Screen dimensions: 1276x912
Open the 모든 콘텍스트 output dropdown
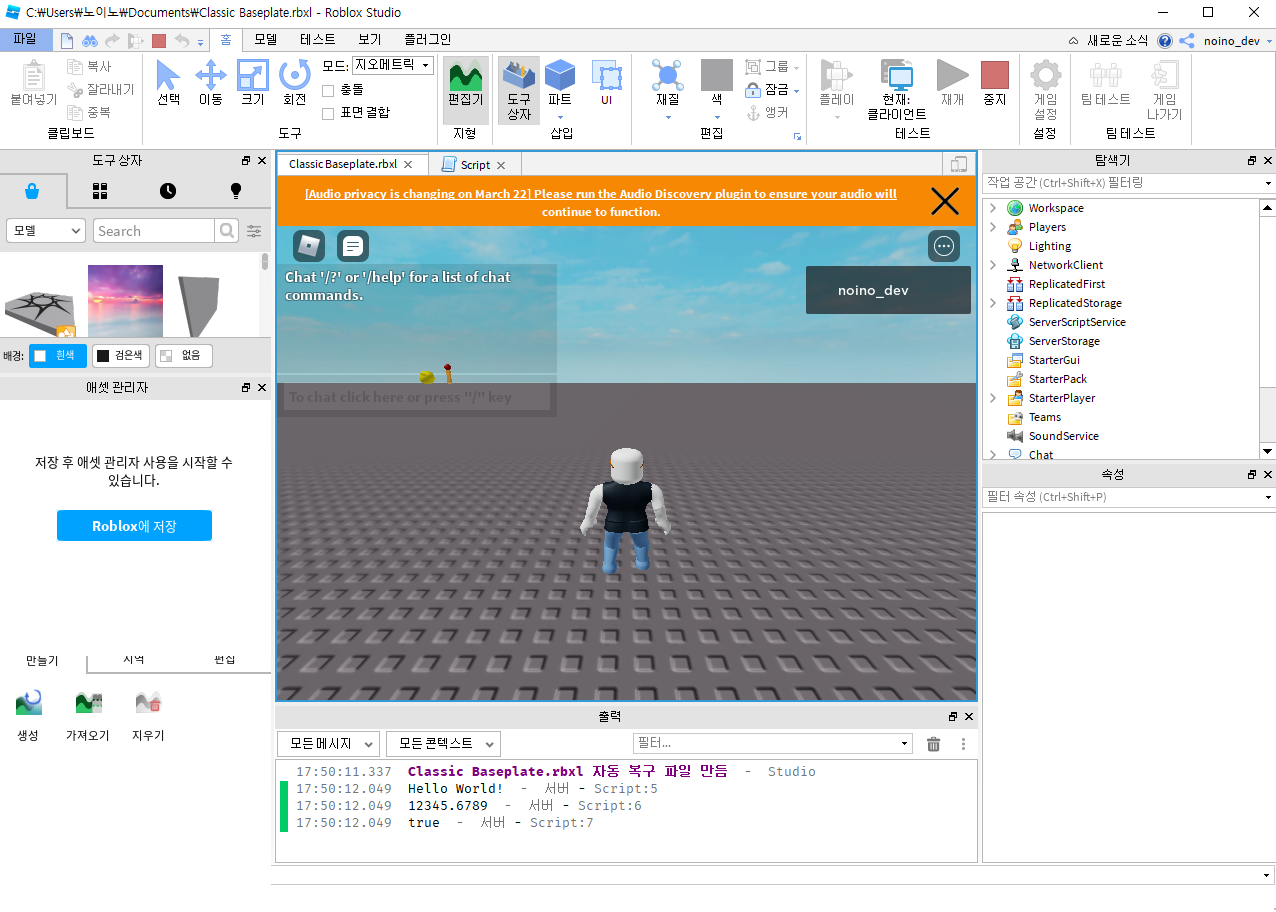pos(443,744)
